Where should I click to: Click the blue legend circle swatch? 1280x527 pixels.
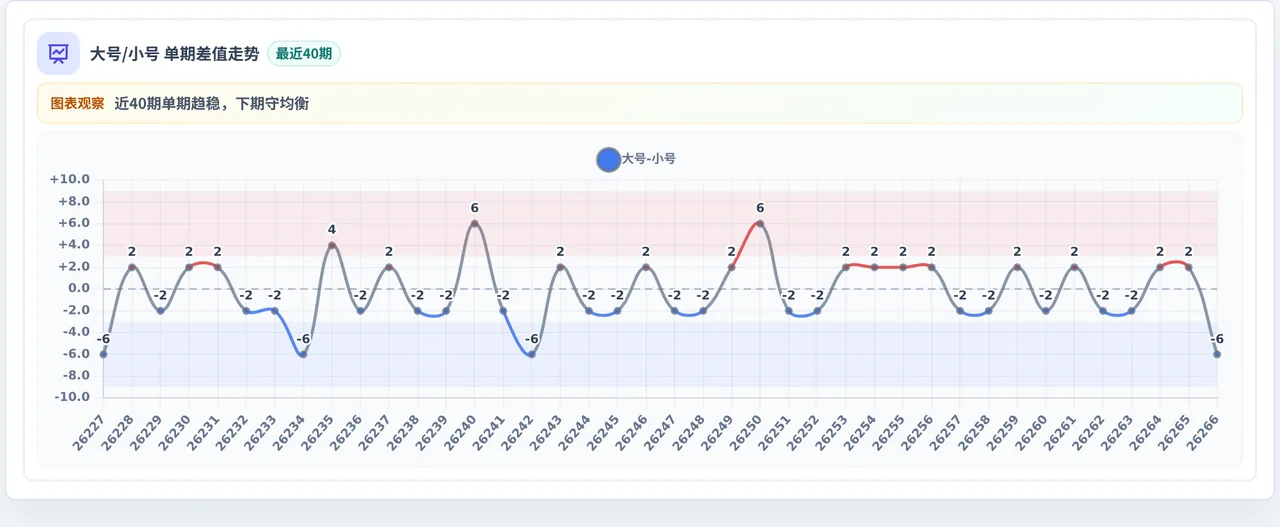[608, 159]
